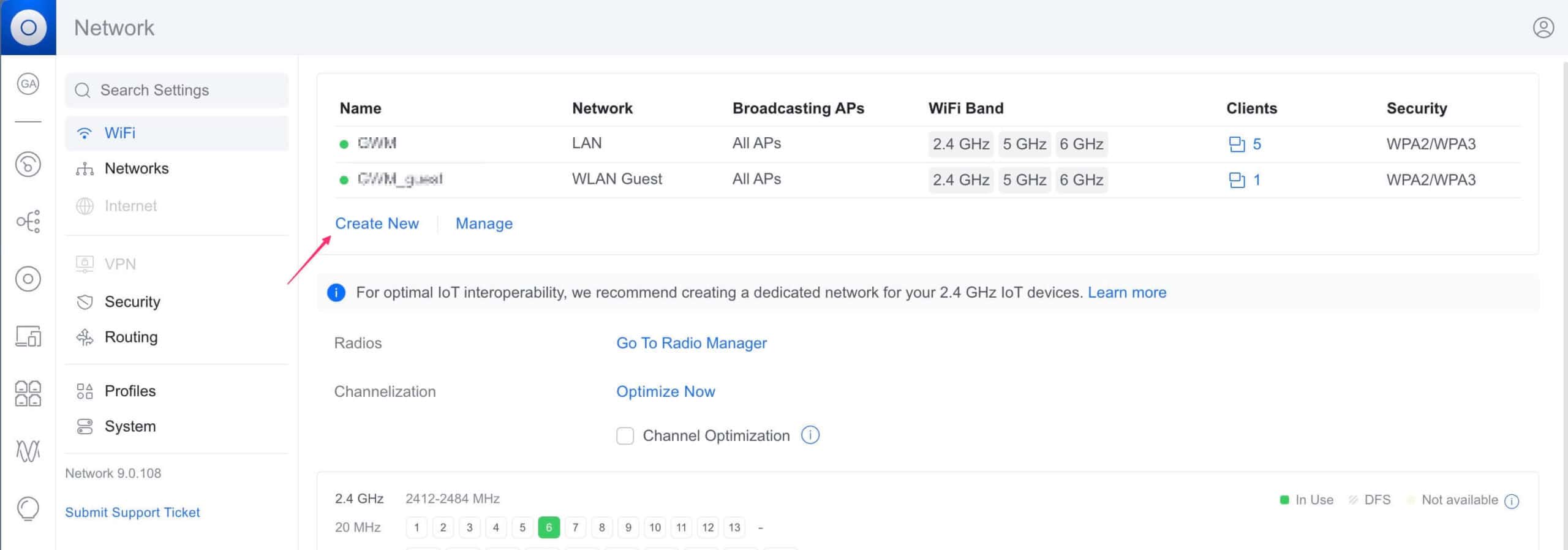Open the user account profile icon
The width and height of the screenshot is (1568, 550).
1543,28
